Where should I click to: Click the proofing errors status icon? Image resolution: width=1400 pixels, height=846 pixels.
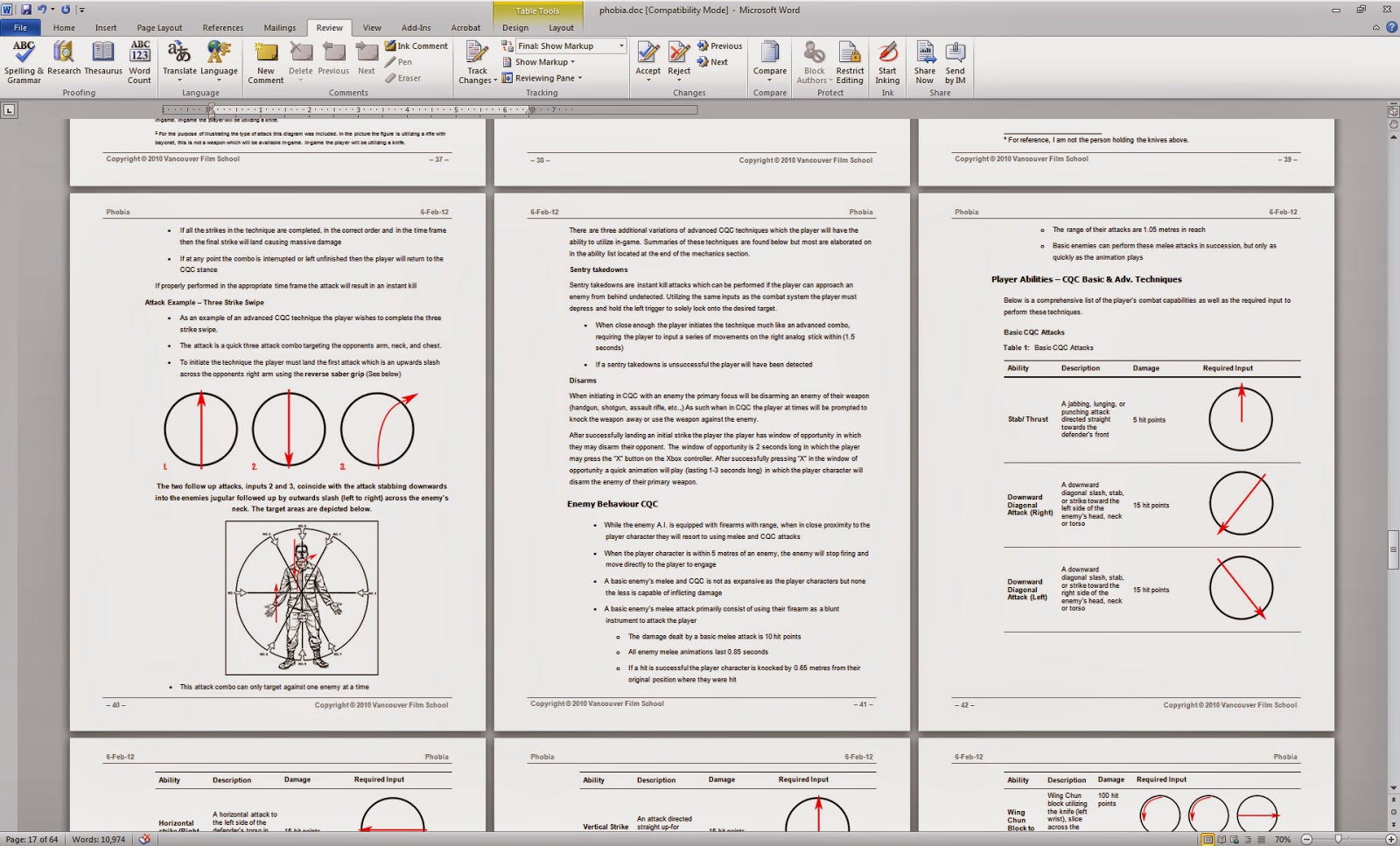145,839
